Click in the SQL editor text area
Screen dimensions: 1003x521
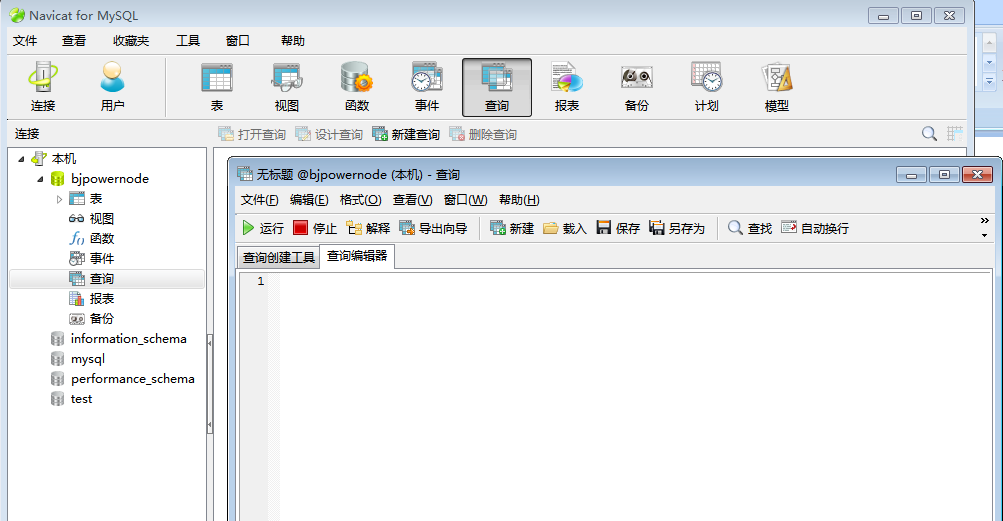pyautogui.click(x=633, y=395)
